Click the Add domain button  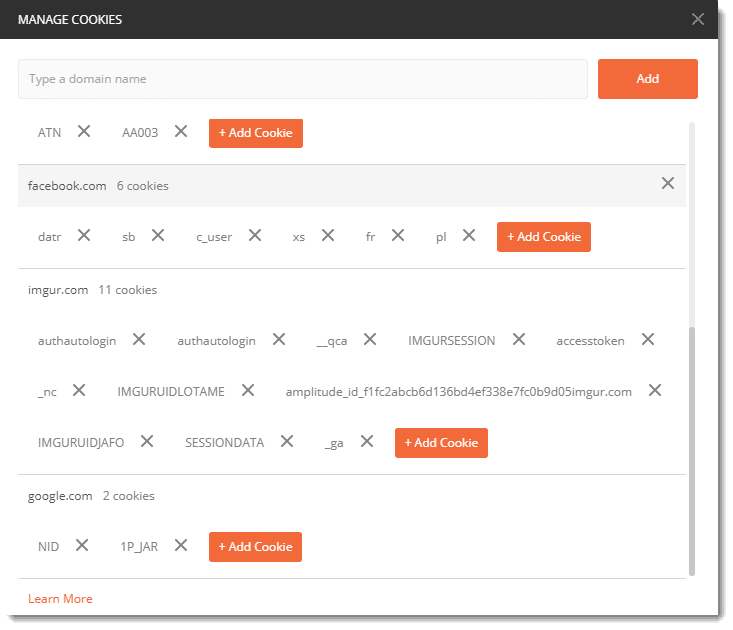(x=647, y=79)
